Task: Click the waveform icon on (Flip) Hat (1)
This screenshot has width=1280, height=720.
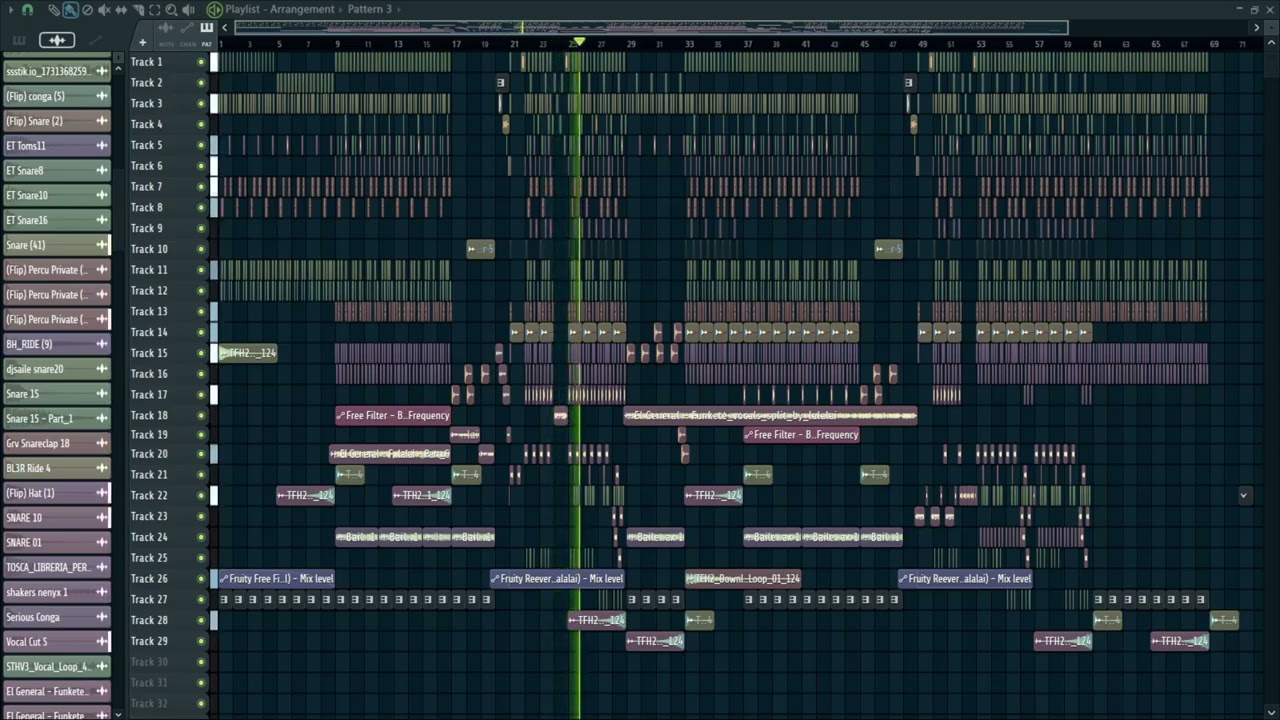Action: click(x=101, y=493)
